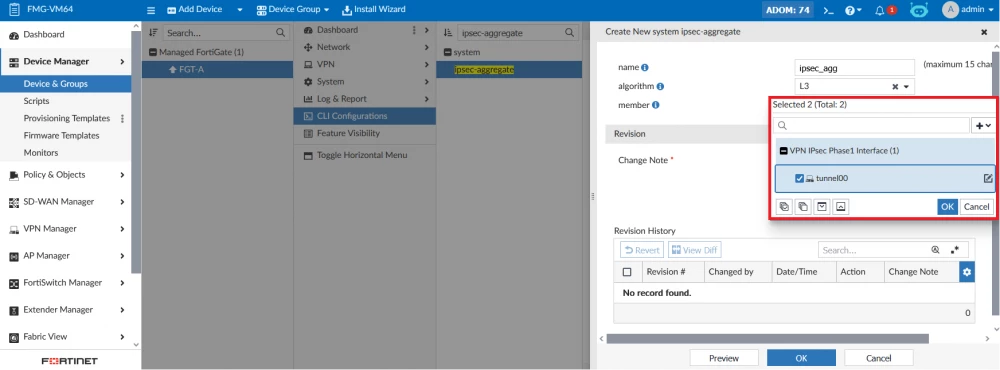Open the admin user menu

(x=967, y=10)
